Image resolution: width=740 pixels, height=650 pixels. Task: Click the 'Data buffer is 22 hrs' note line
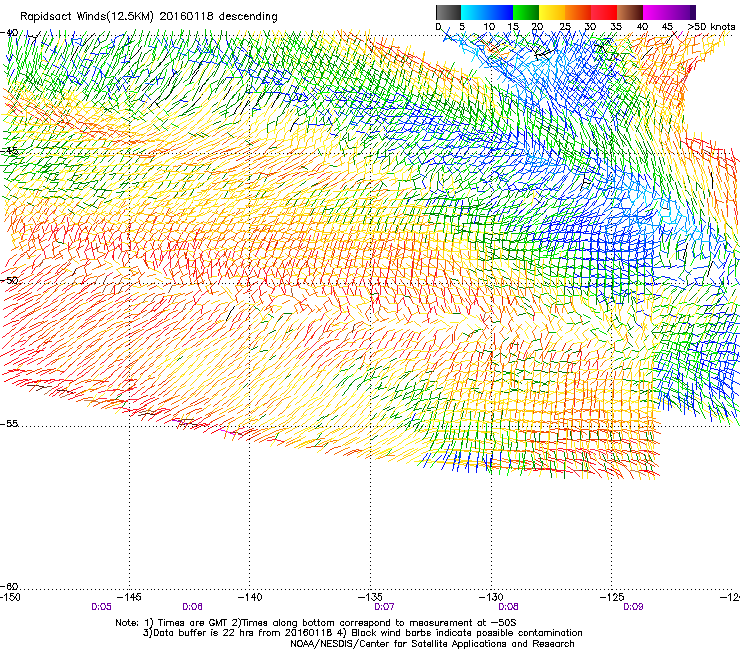[x=363, y=633]
